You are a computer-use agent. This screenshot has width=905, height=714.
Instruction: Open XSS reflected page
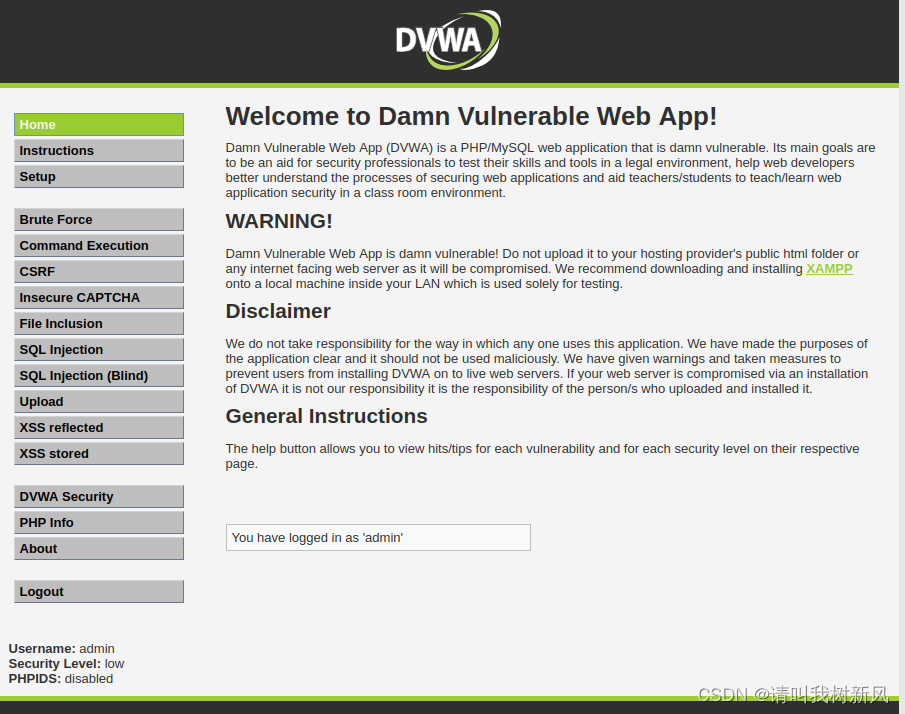point(99,428)
